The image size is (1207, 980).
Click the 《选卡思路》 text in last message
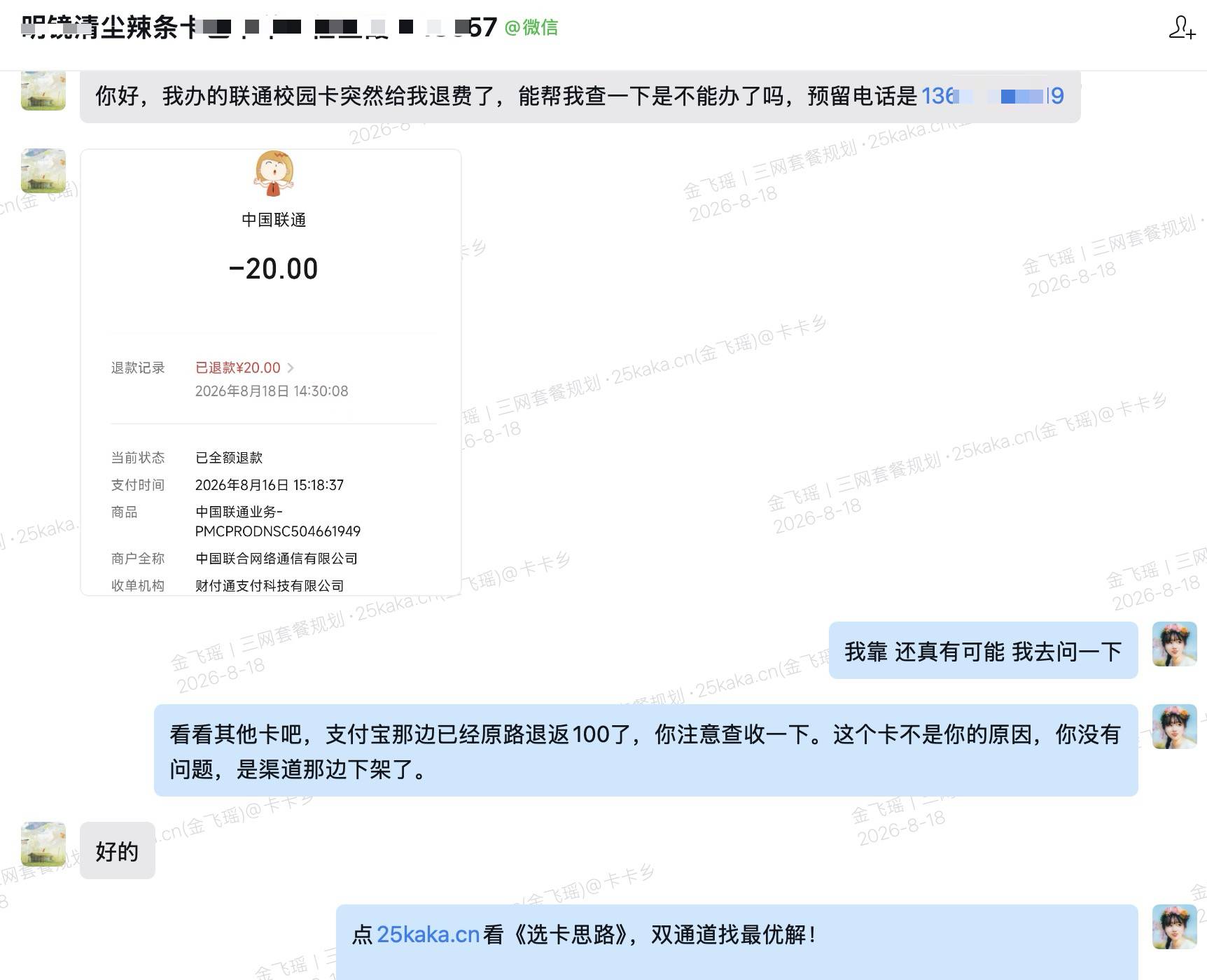click(x=571, y=934)
